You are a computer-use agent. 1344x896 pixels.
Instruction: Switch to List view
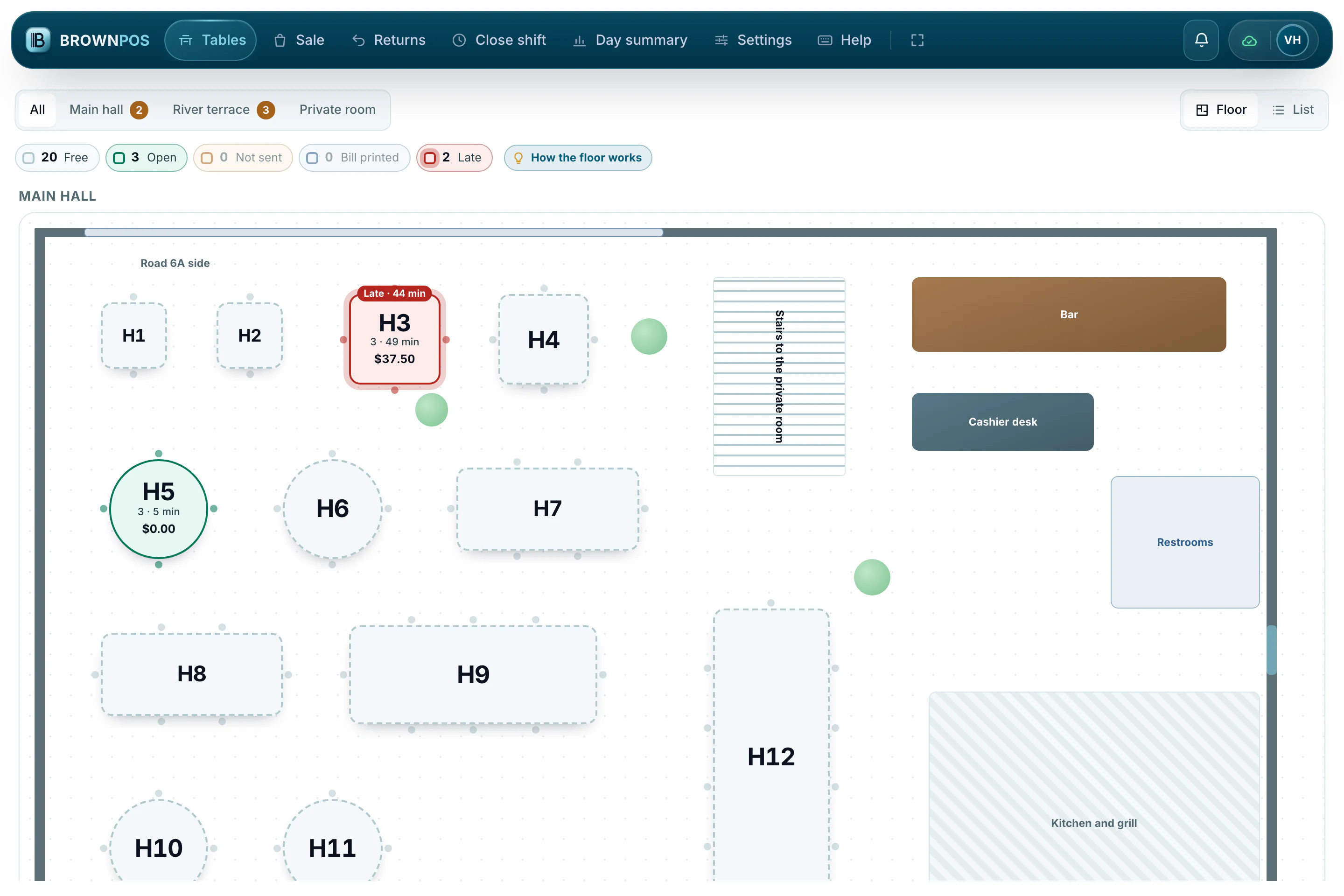coord(1293,110)
